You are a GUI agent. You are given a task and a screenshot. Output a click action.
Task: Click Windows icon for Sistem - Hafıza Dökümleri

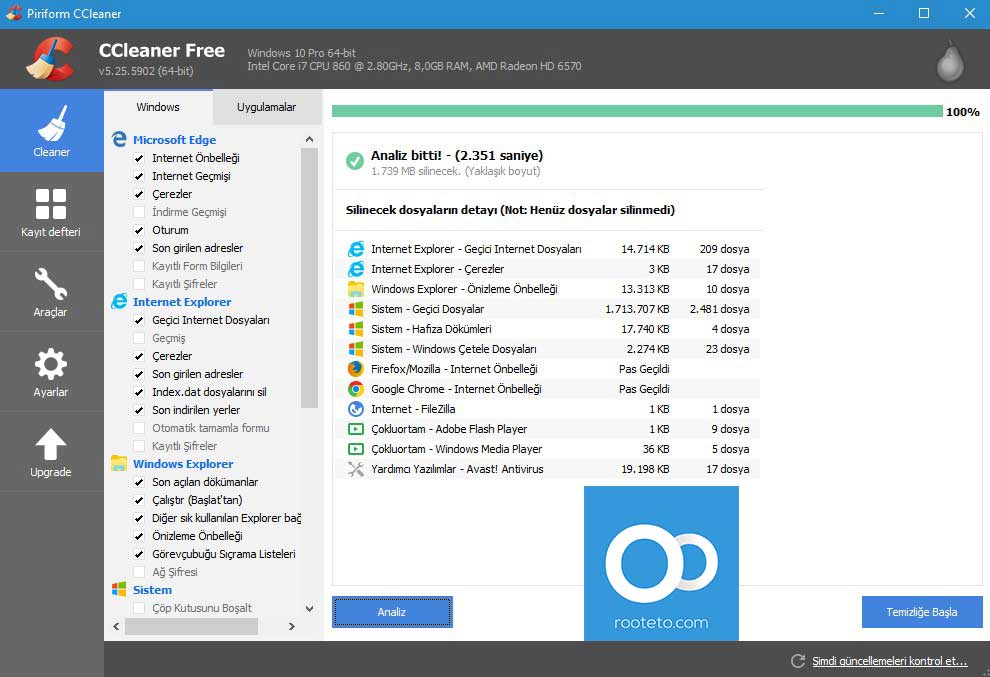pos(356,329)
